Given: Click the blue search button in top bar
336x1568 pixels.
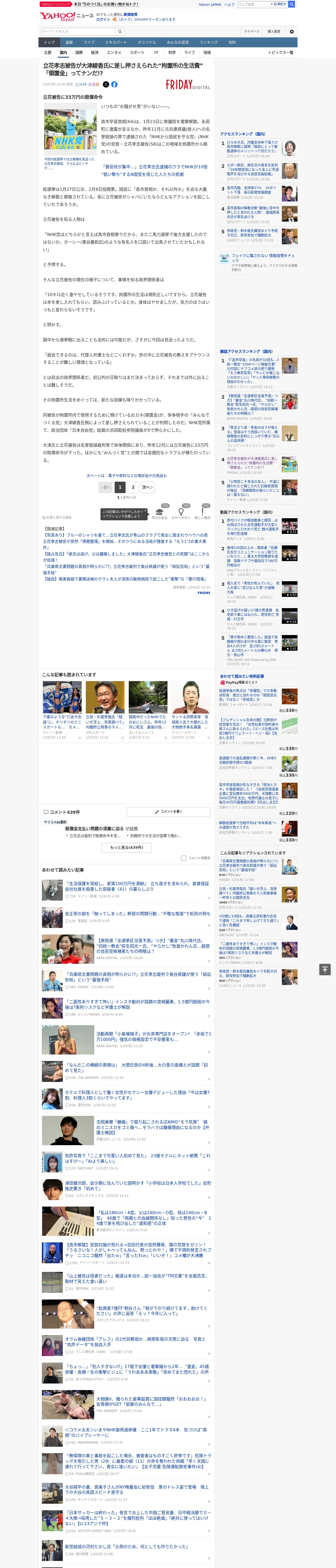Looking at the screenshot, I should point(292,4).
